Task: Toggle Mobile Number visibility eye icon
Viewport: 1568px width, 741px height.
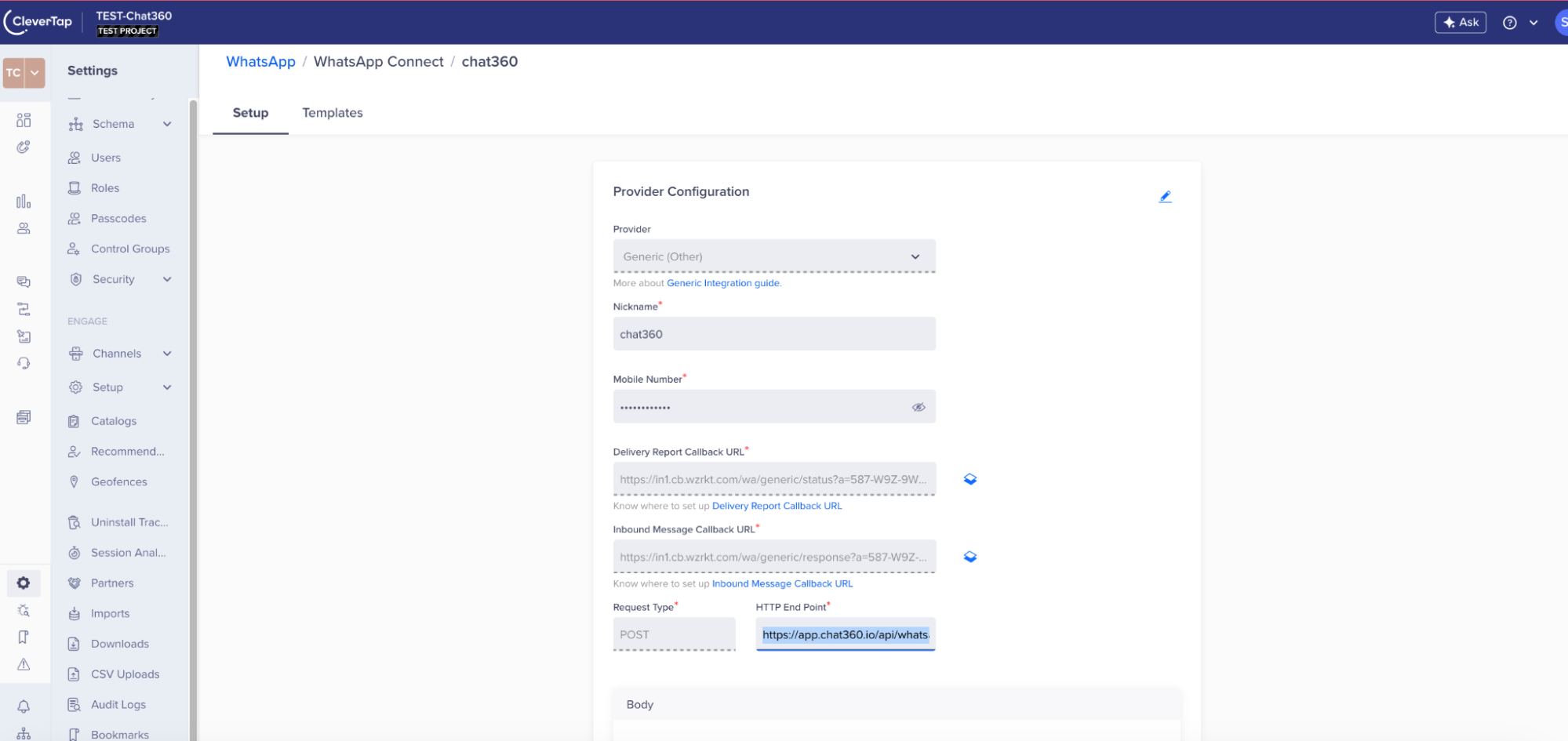Action: tap(919, 407)
